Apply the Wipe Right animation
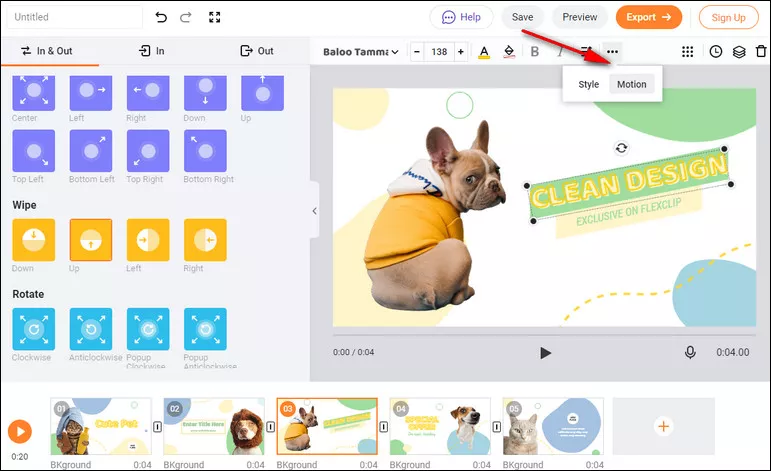Screen dimensions: 771x471 pyautogui.click(x=206, y=240)
